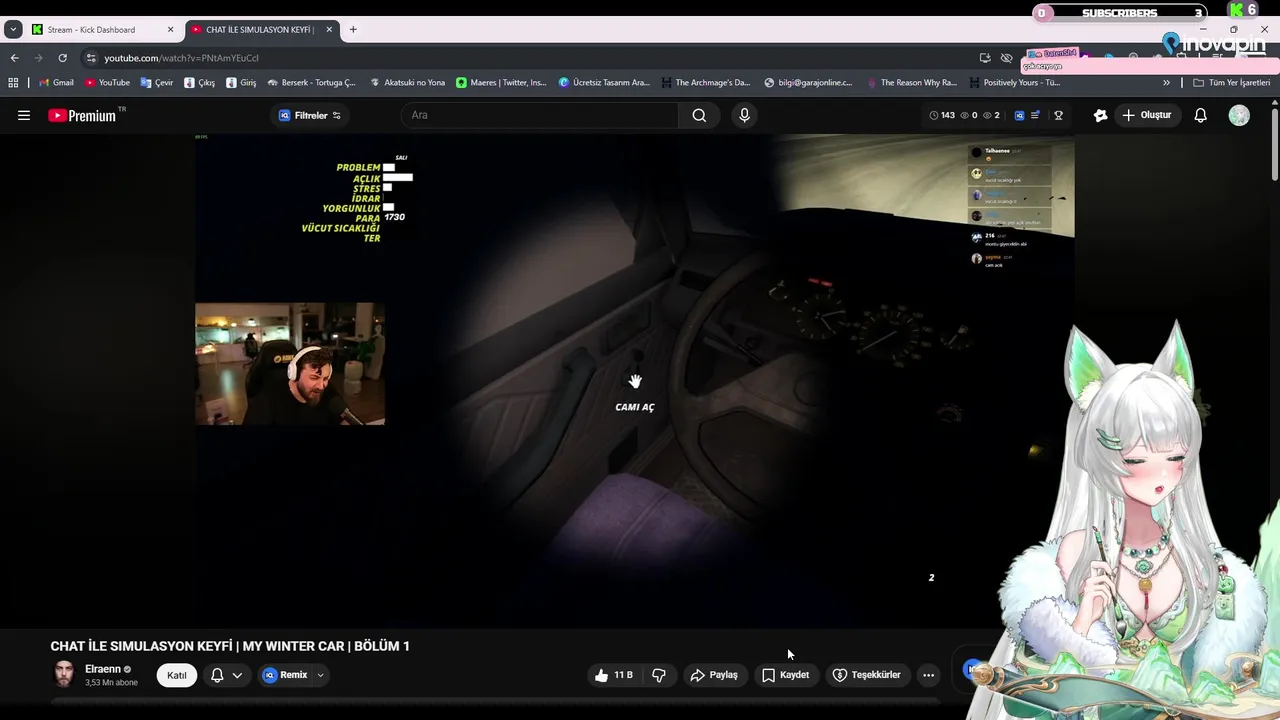Open the Filtreler filter button
This screenshot has height=720, width=1280.
tap(310, 115)
